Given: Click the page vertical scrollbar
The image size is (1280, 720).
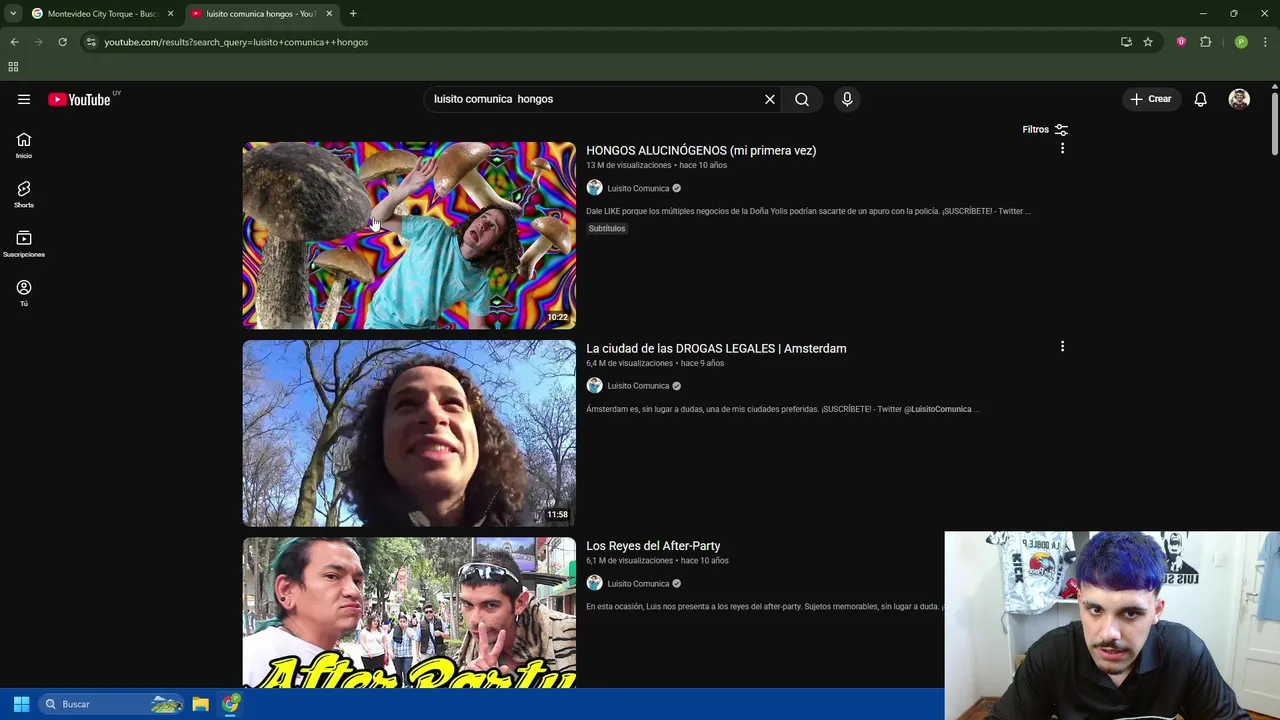Looking at the screenshot, I should click(1275, 125).
